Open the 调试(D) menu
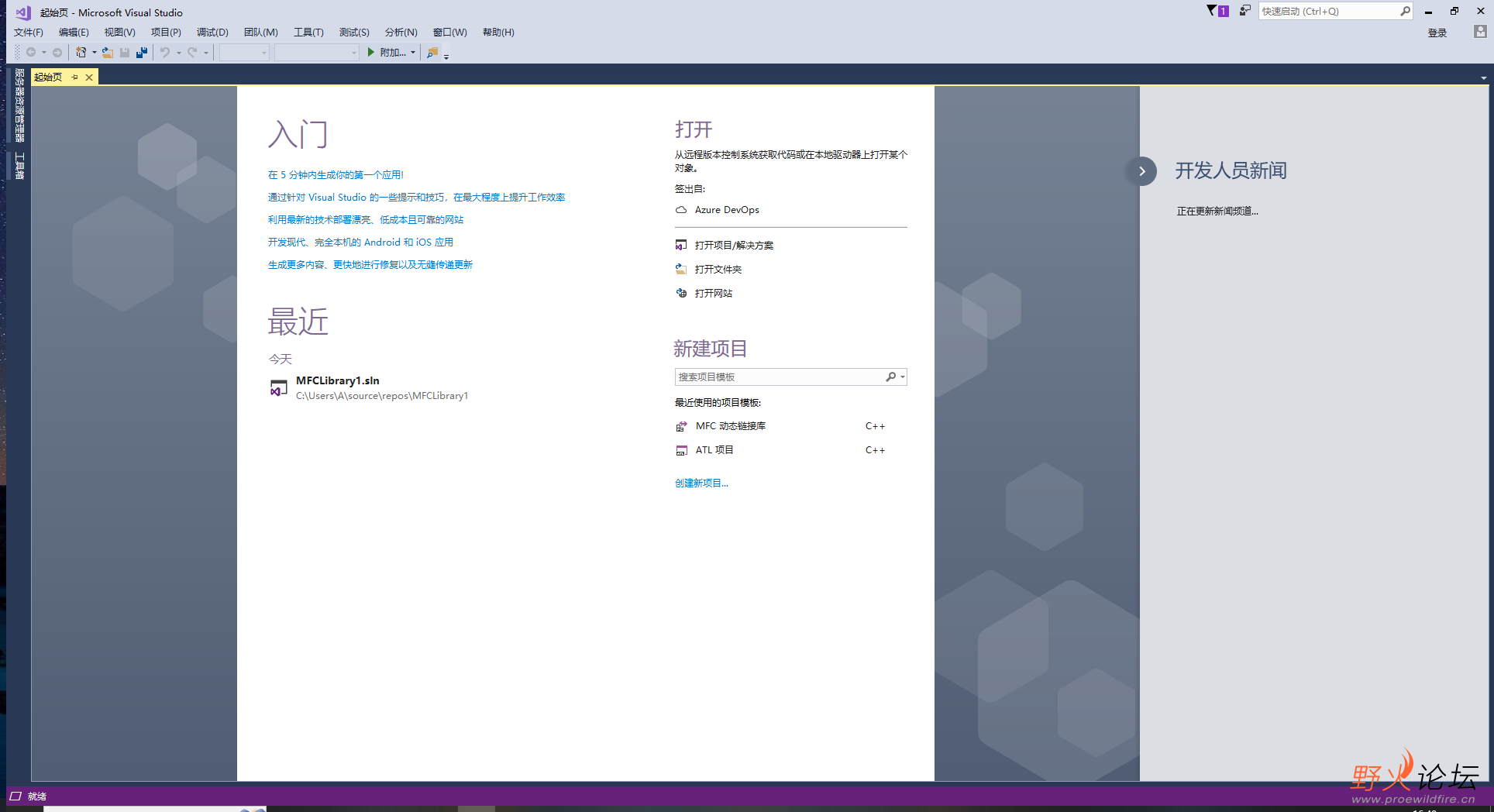 [x=212, y=33]
